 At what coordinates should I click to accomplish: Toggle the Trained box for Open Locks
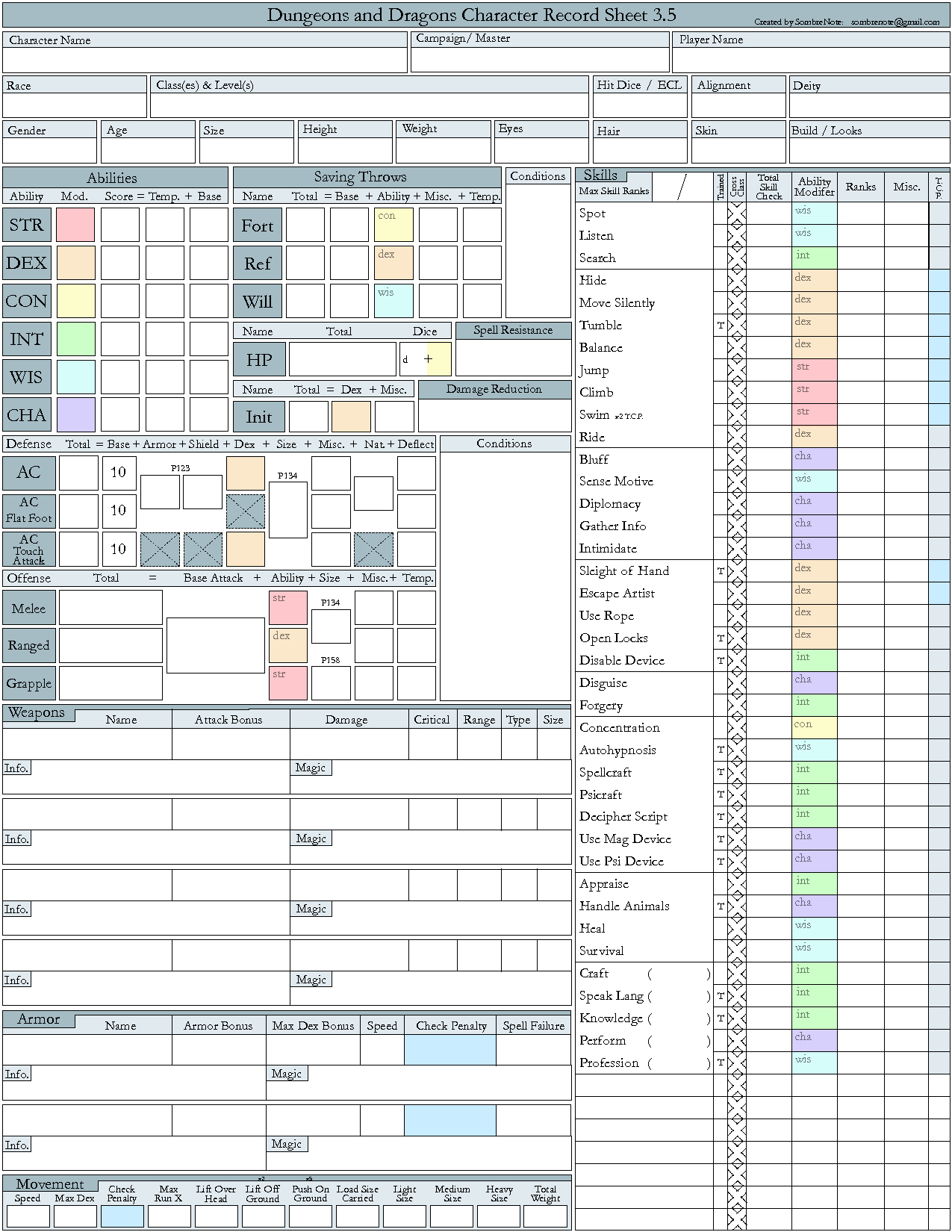tap(721, 638)
